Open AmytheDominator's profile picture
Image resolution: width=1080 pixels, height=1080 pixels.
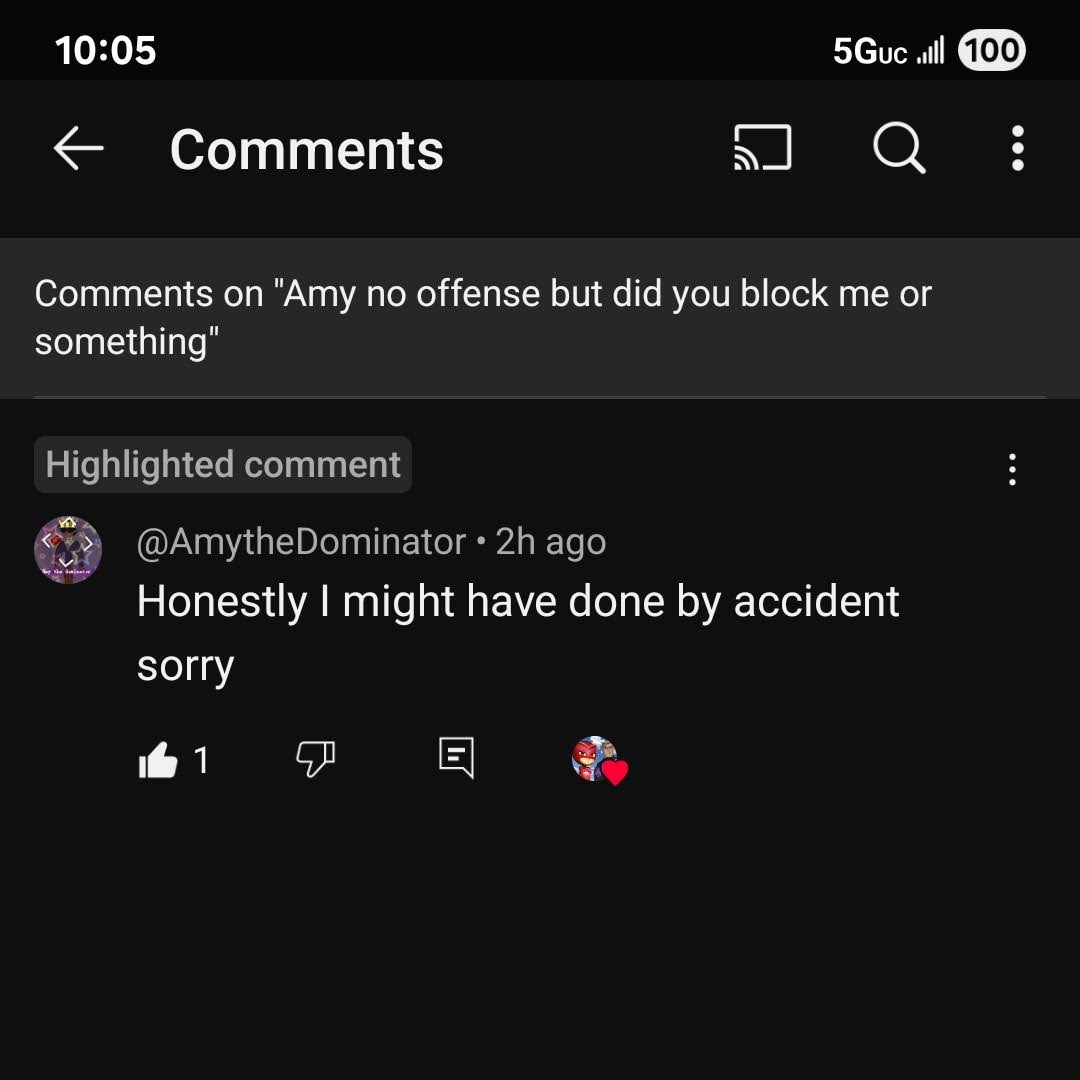[68, 550]
